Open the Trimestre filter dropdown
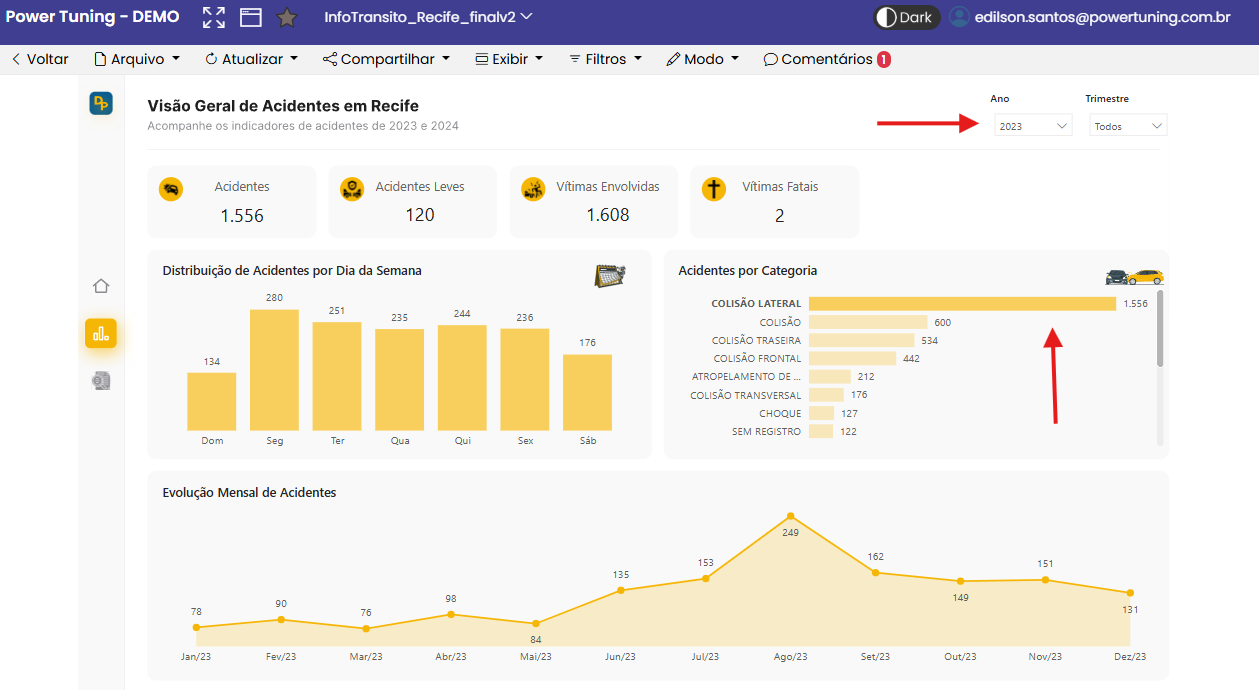The width and height of the screenshot is (1259, 690). click(x=1128, y=126)
